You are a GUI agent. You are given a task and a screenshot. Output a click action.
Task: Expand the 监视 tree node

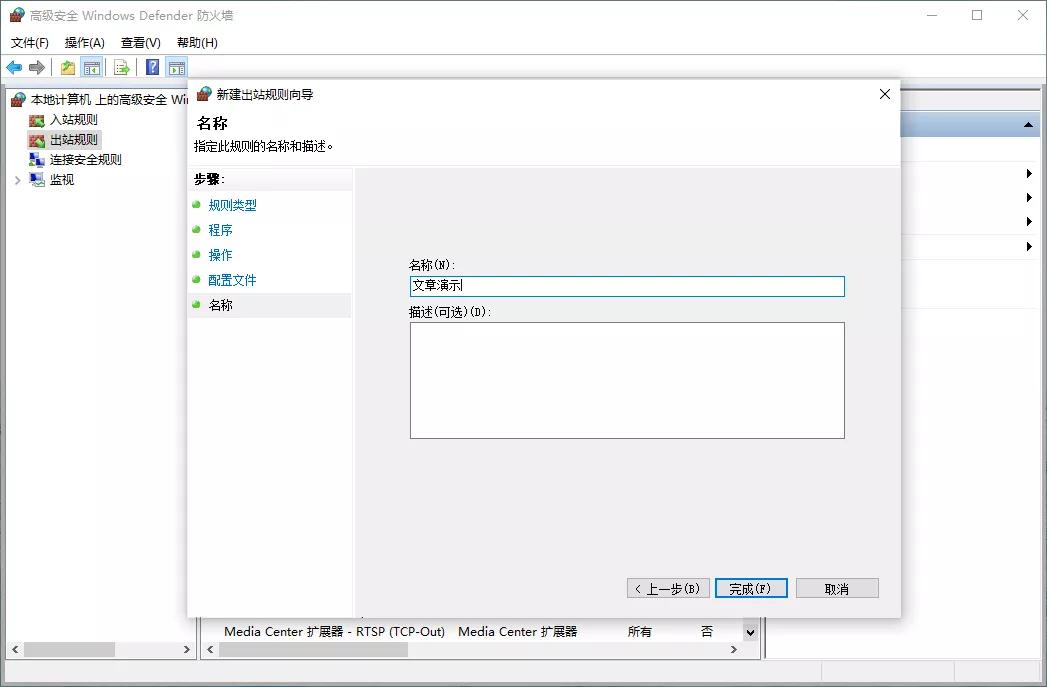tap(16, 180)
